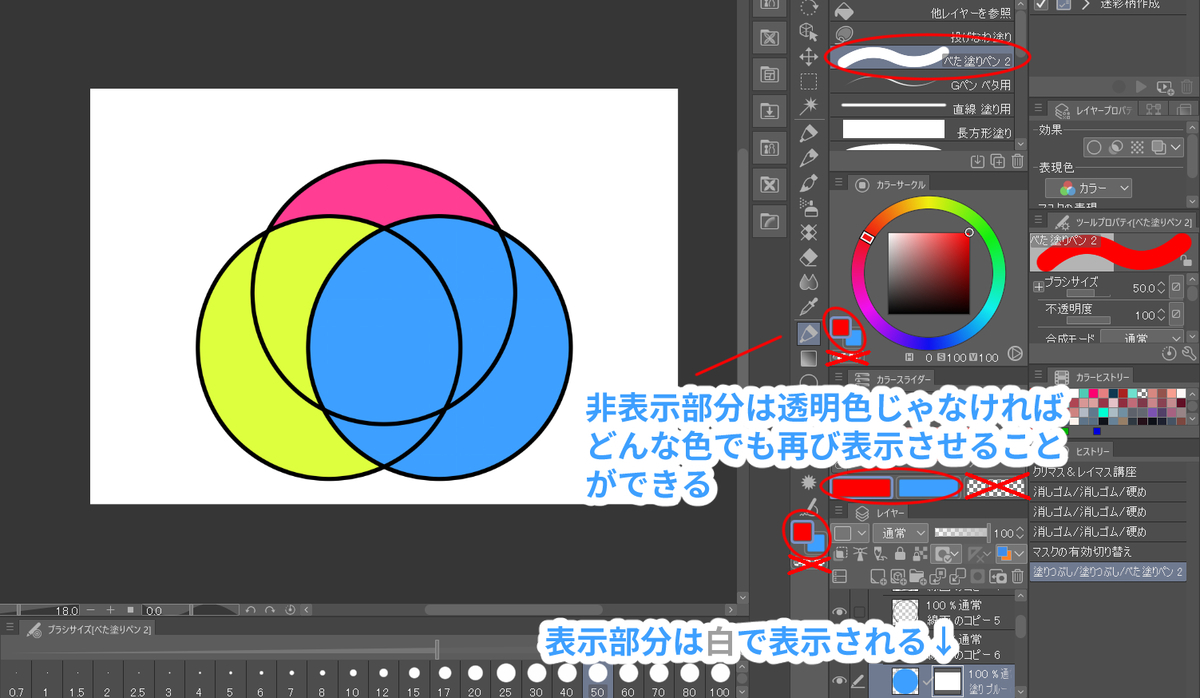Select 他レイヤーを参照 sub tool
Viewport: 1200px width, 698px height.
(921, 13)
